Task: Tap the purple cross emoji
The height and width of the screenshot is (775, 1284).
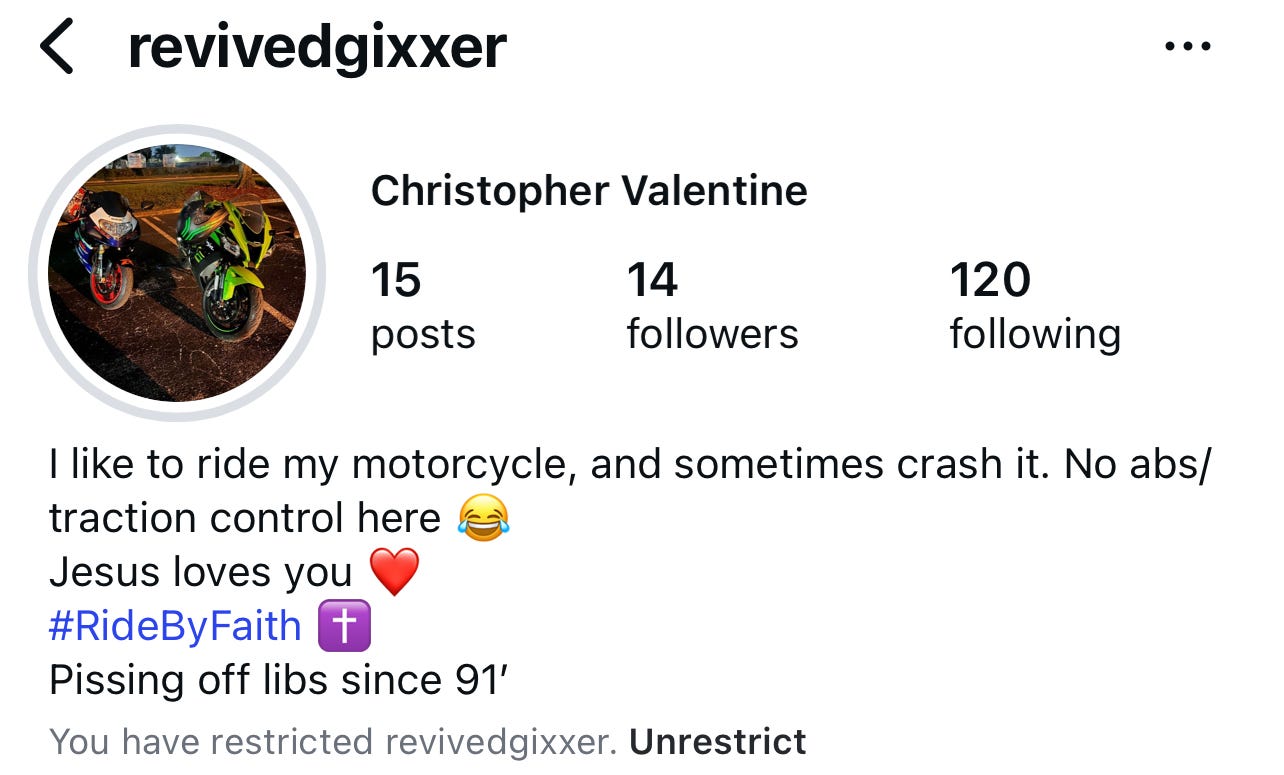Action: [x=344, y=626]
